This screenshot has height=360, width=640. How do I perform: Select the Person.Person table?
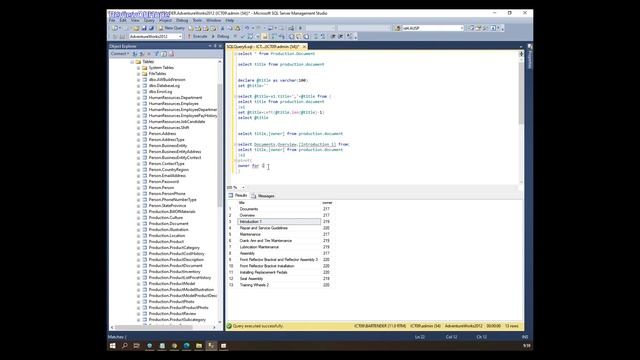coord(161,188)
